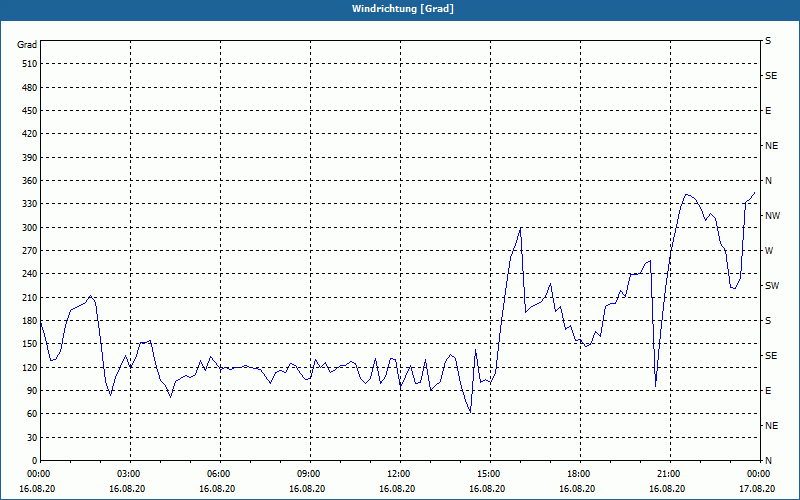Select the 0 y-axis value

click(x=34, y=461)
